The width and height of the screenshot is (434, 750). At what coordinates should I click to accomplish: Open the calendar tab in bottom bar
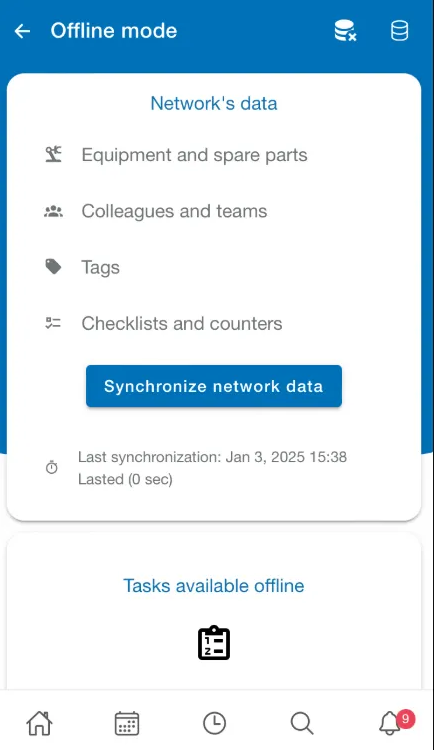point(127,723)
